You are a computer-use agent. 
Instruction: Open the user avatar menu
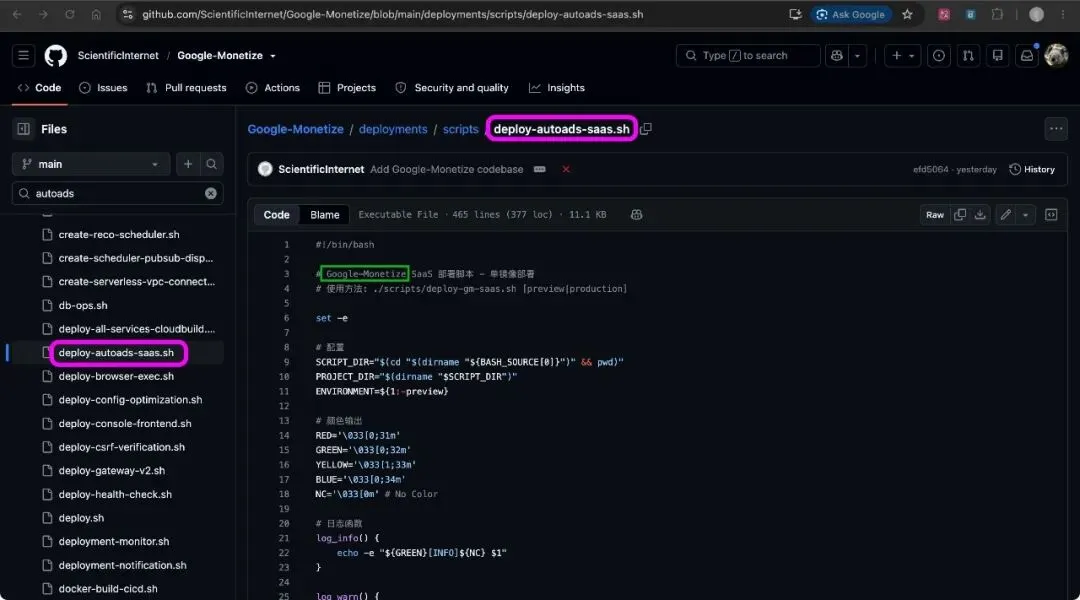click(1056, 55)
